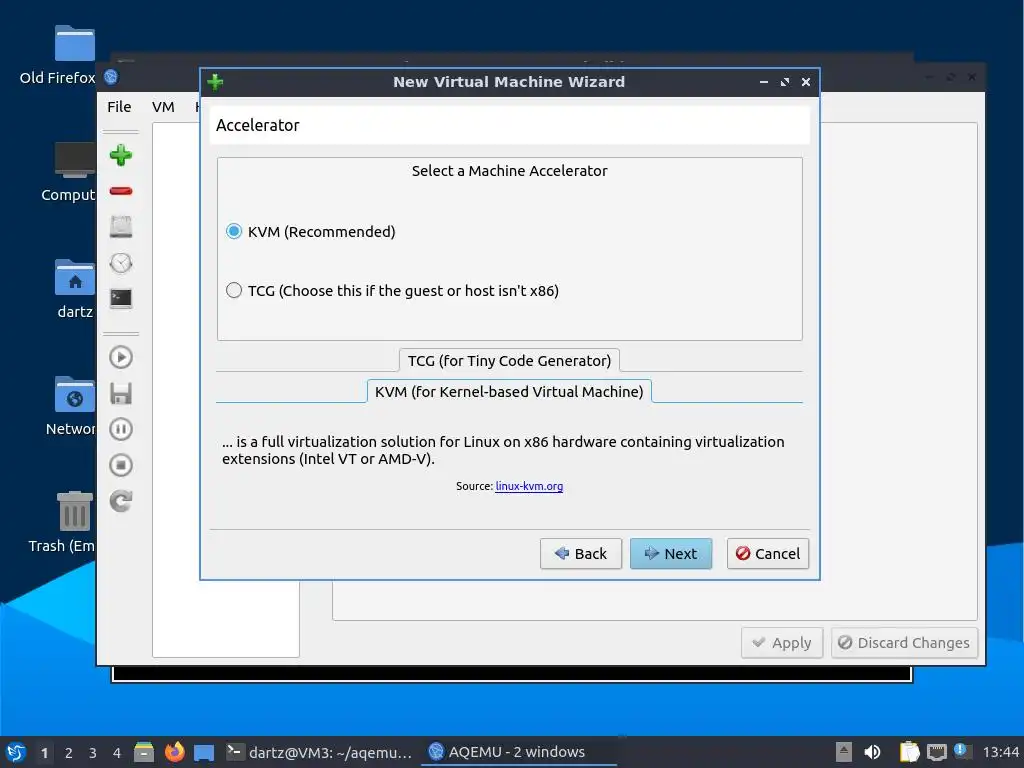Open the Old Firefox desktop folder
Image resolution: width=1024 pixels, height=768 pixels.
(74, 44)
